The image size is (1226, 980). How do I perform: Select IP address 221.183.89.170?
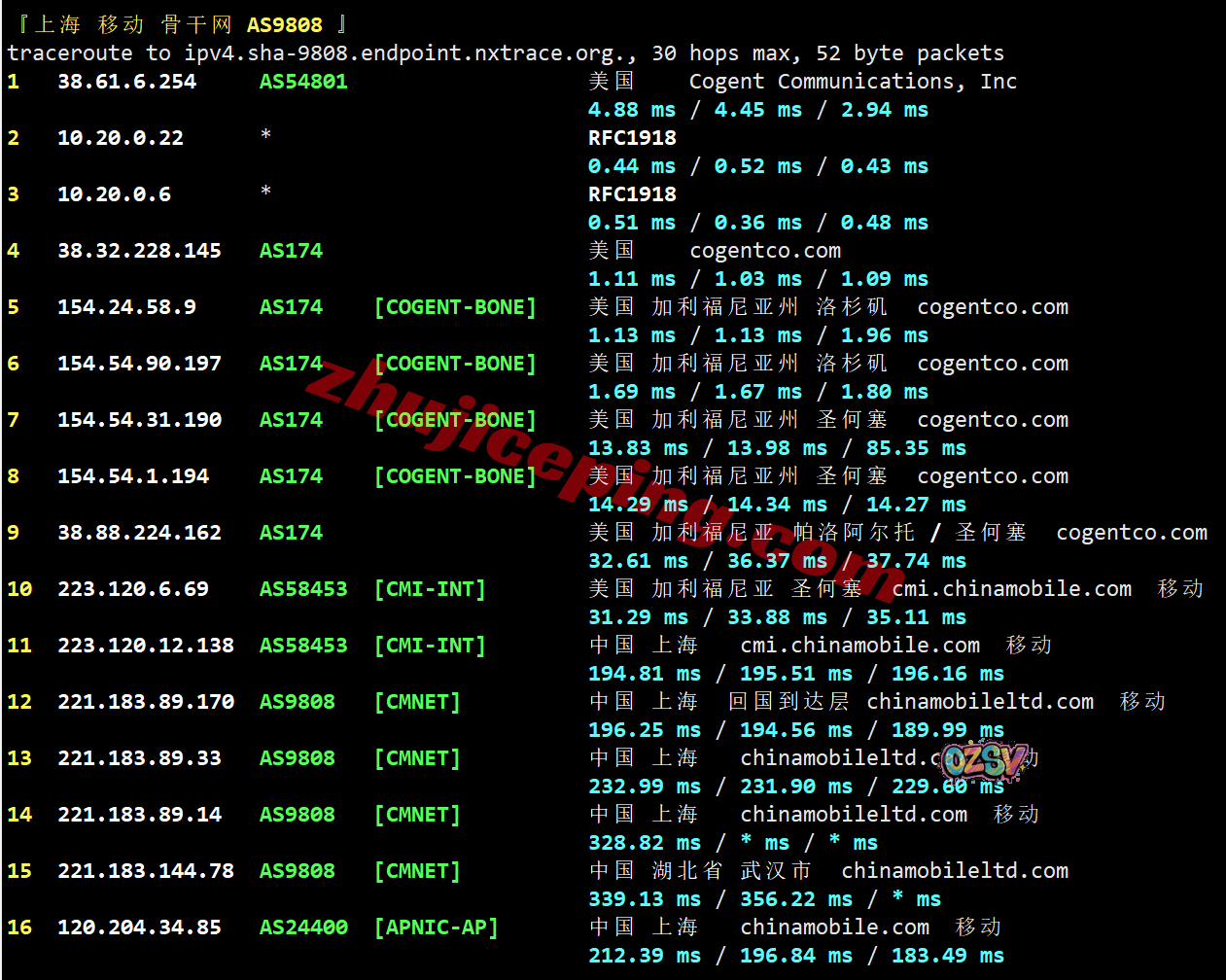coord(146,702)
